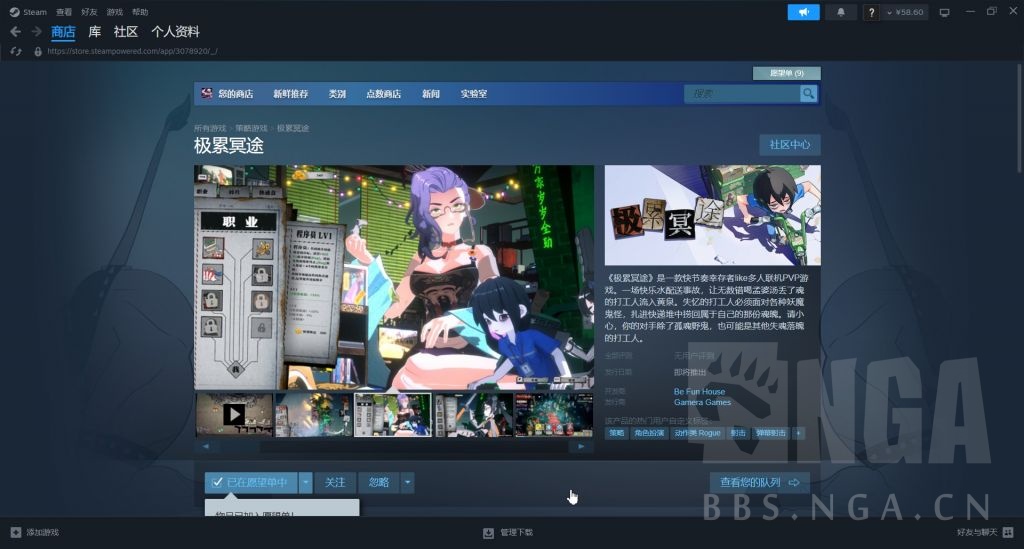Open the notifications bell
This screenshot has width=1024, height=549.
(840, 12)
